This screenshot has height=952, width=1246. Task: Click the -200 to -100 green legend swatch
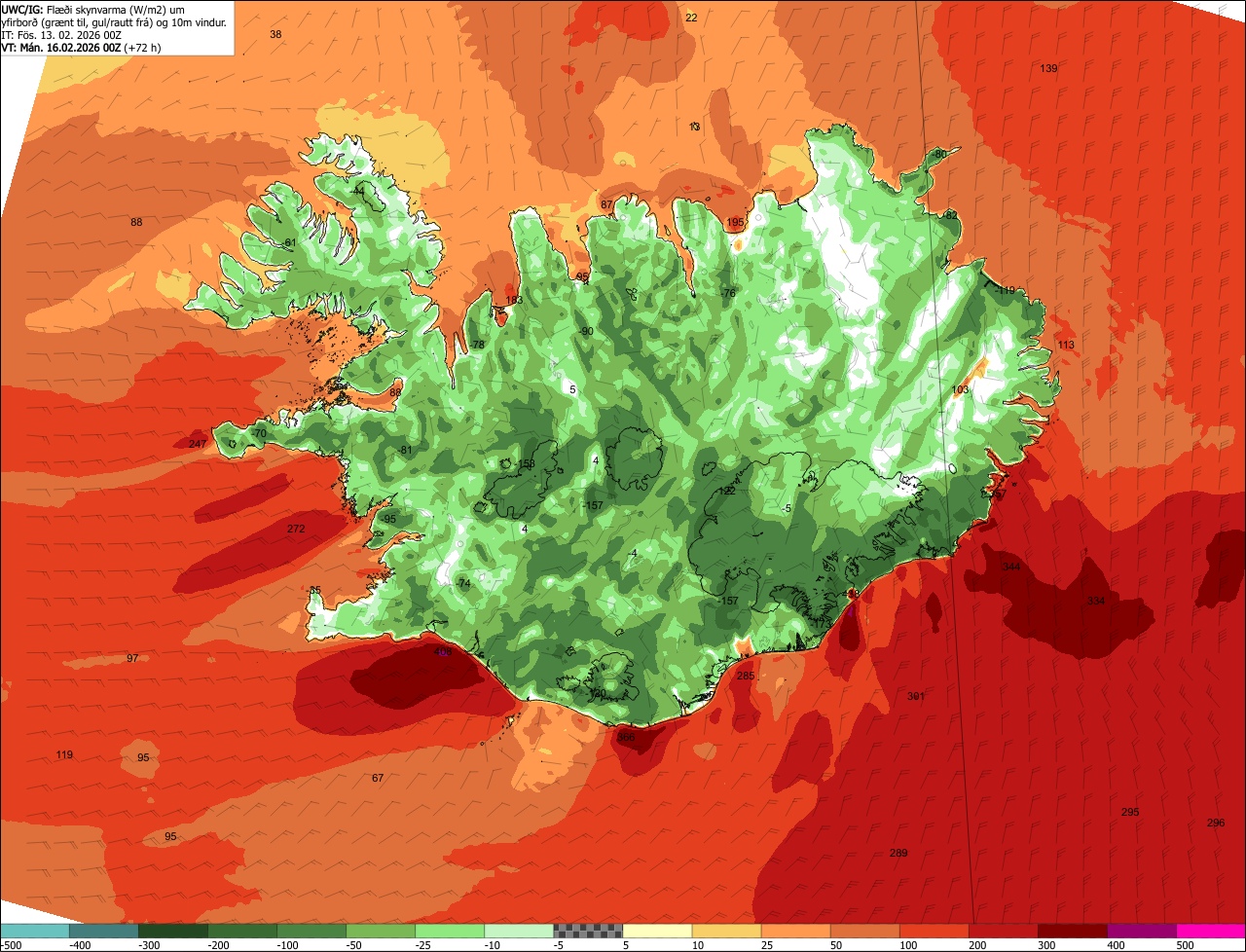click(x=242, y=930)
